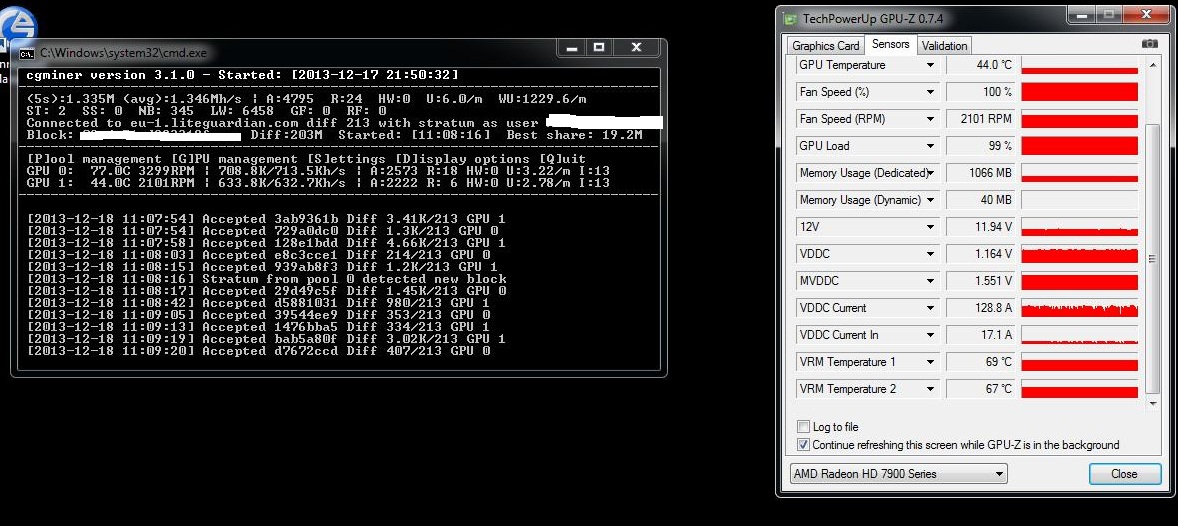Click the GPU-Z sensor list scrollbar thumb

(1154, 257)
